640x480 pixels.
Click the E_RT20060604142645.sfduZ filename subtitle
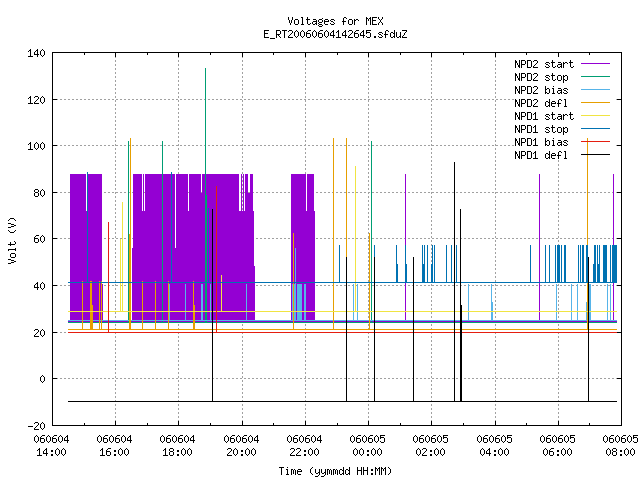[335, 34]
